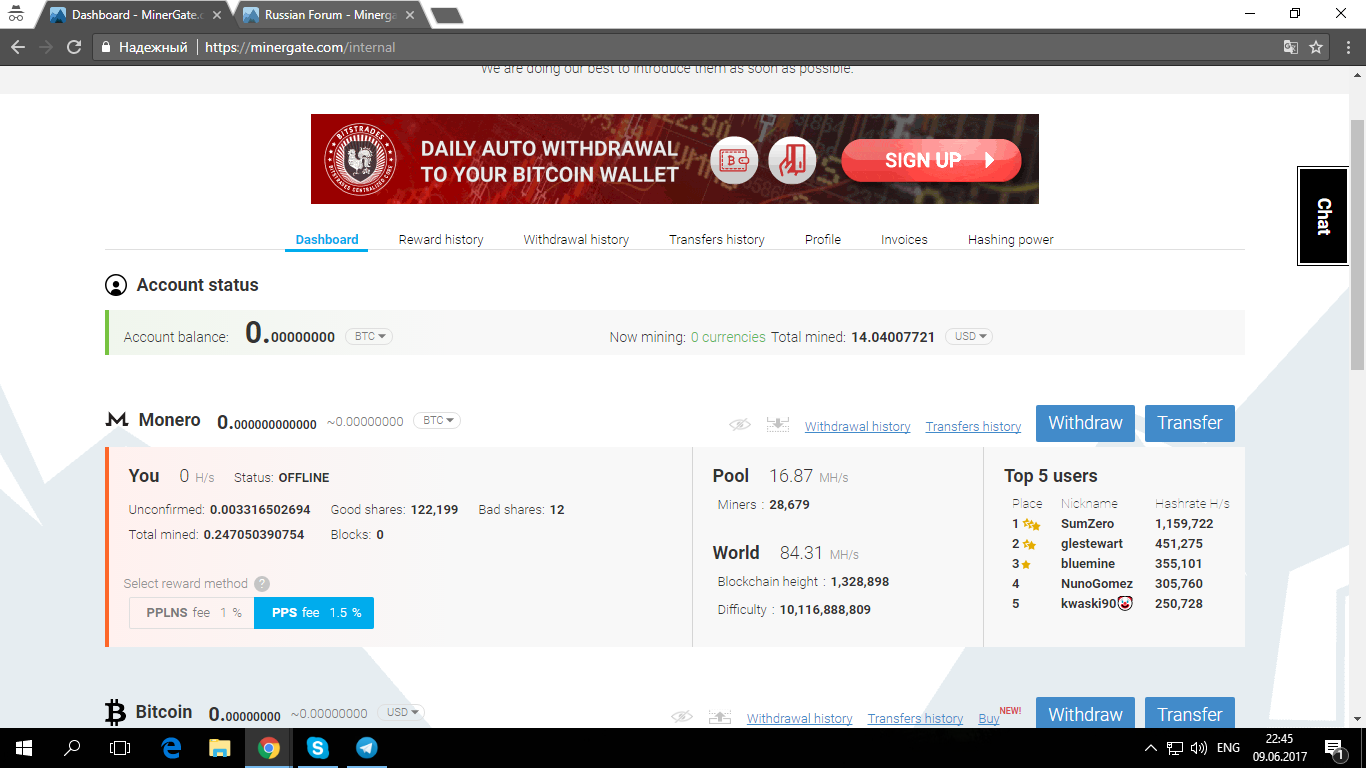Click the deposit icon in Bitcoin row

[720, 717]
